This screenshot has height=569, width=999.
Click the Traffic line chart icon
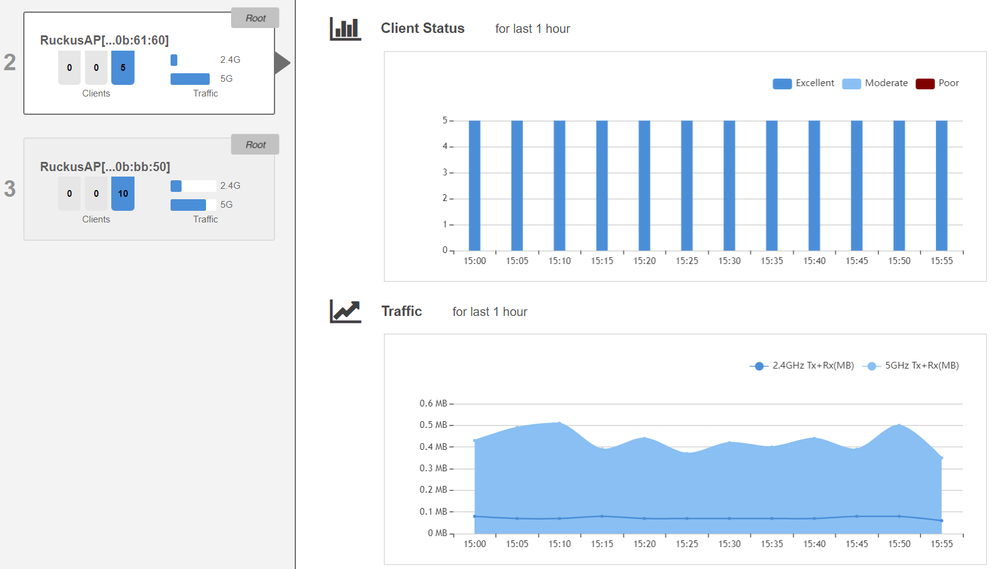pyautogui.click(x=345, y=312)
